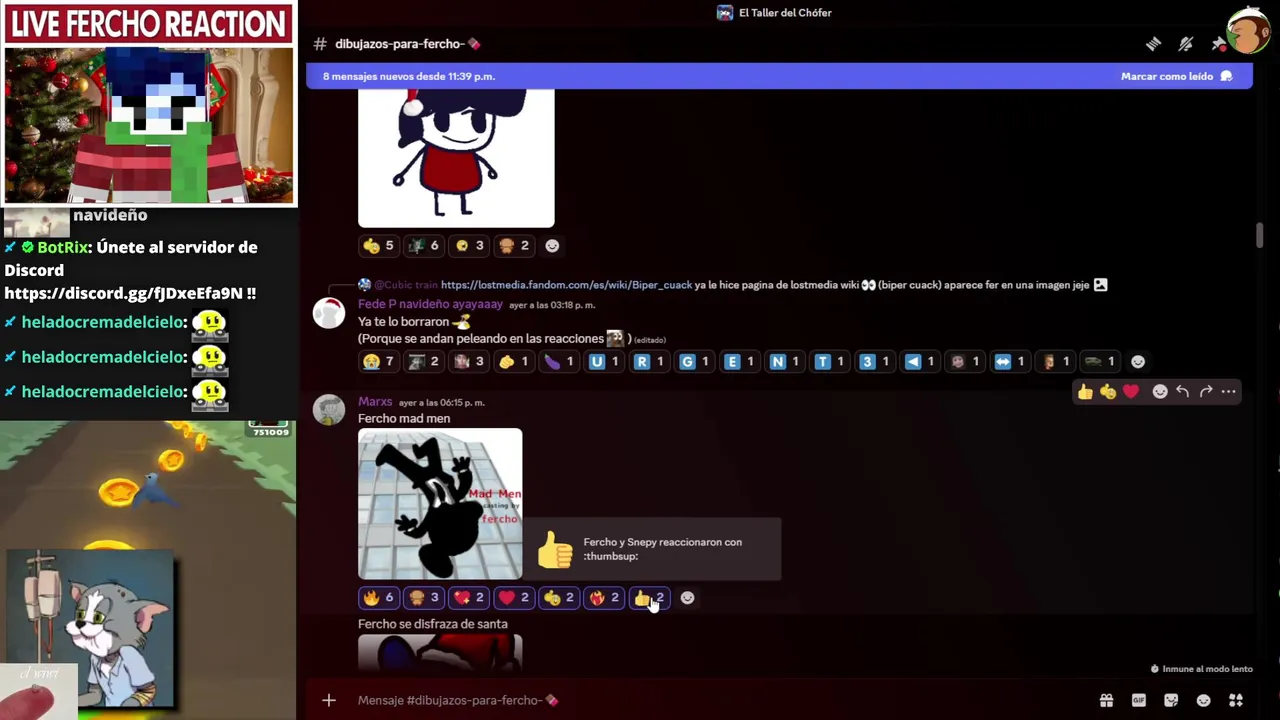Open sticker picker icon
The width and height of the screenshot is (1280, 720).
(x=1171, y=700)
